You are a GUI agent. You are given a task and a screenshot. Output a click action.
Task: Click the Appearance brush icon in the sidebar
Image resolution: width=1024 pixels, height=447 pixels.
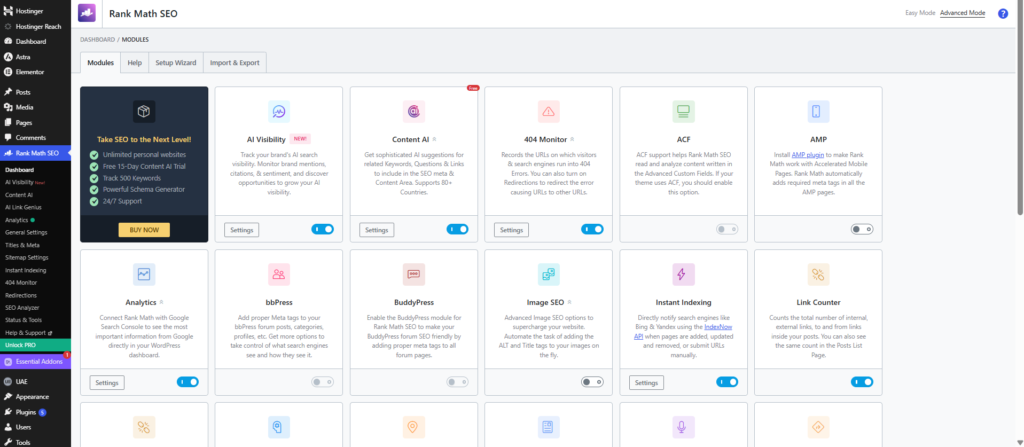[x=8, y=397]
